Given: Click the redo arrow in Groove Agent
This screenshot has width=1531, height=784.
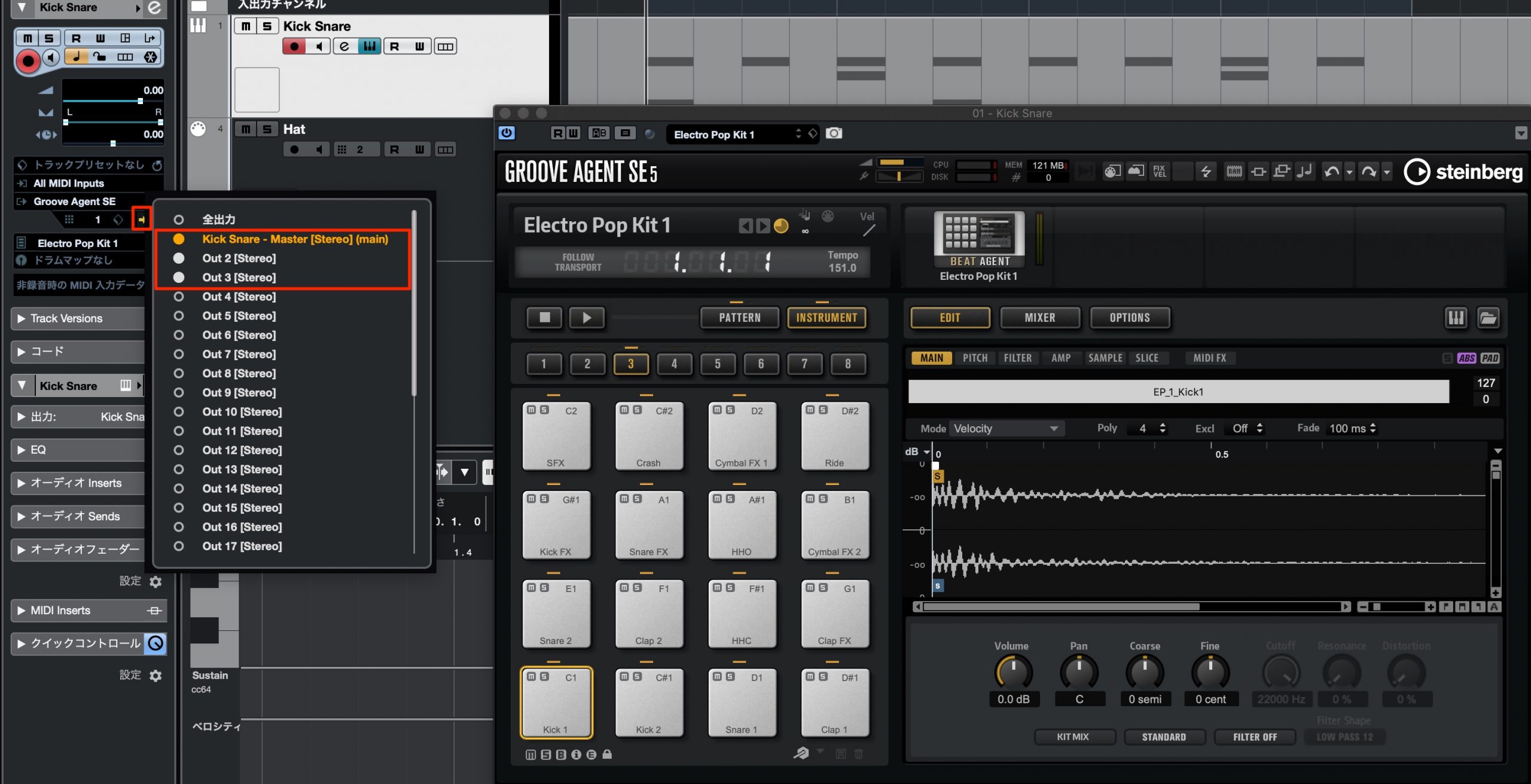Looking at the screenshot, I should [x=1369, y=172].
